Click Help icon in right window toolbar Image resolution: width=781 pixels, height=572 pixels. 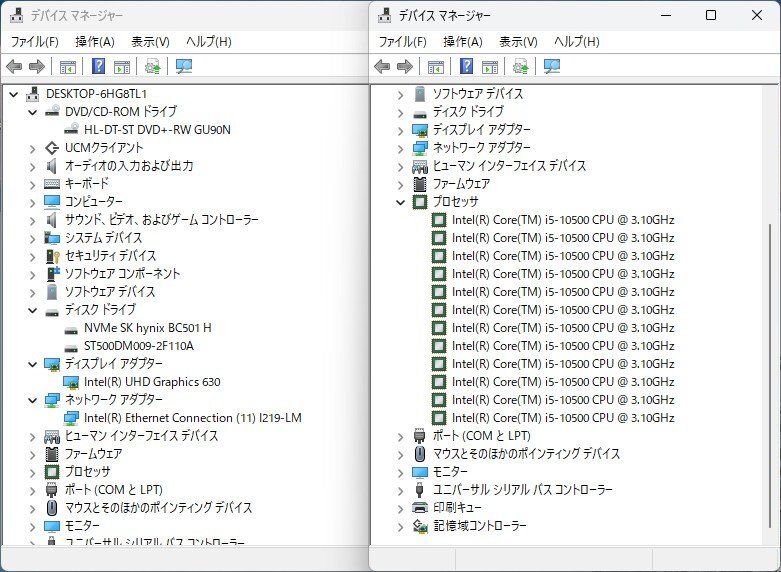click(x=467, y=66)
